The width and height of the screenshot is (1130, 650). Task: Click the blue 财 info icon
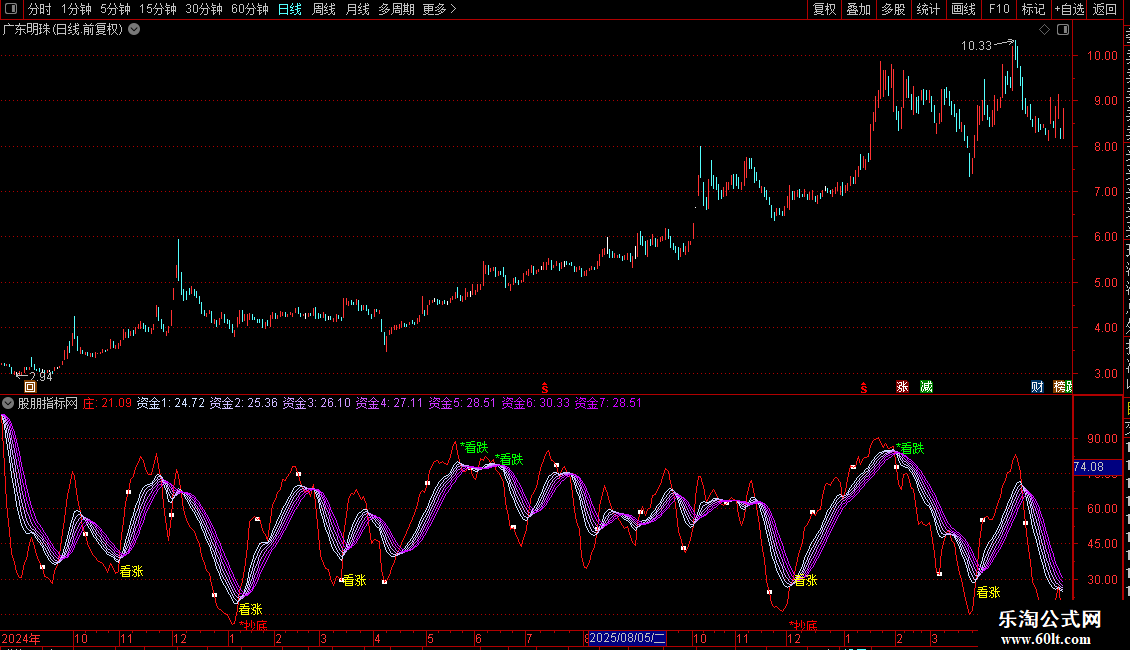(1037, 387)
